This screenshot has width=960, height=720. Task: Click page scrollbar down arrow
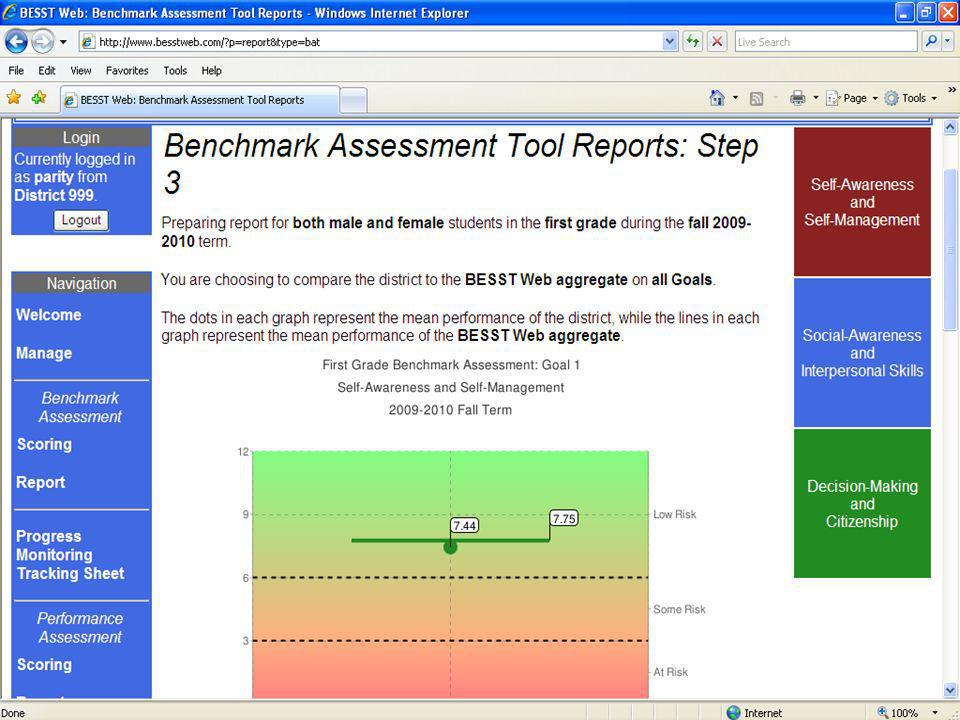(x=950, y=691)
